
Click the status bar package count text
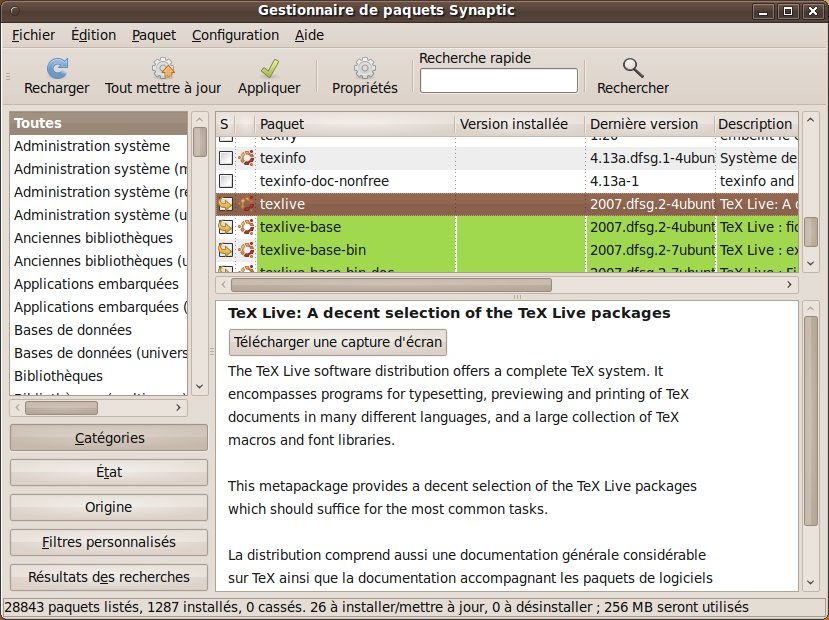coord(376,607)
